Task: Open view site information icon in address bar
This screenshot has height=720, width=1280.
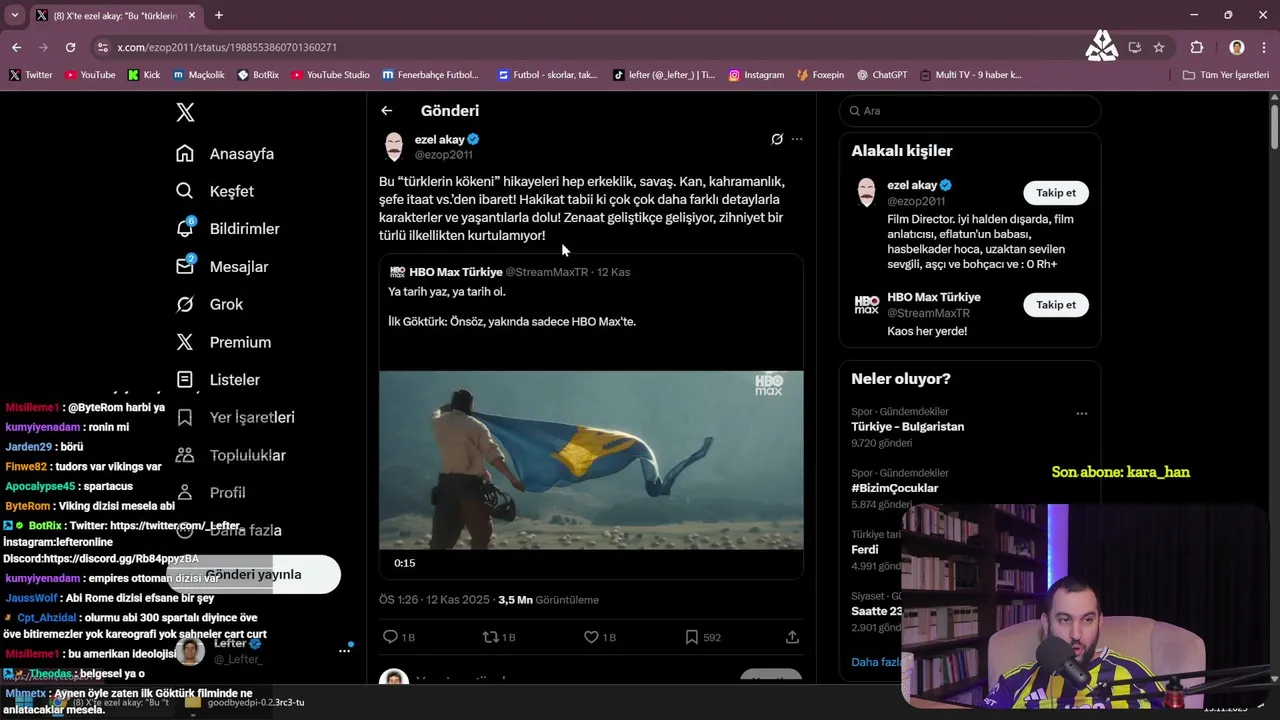Action: [103, 47]
